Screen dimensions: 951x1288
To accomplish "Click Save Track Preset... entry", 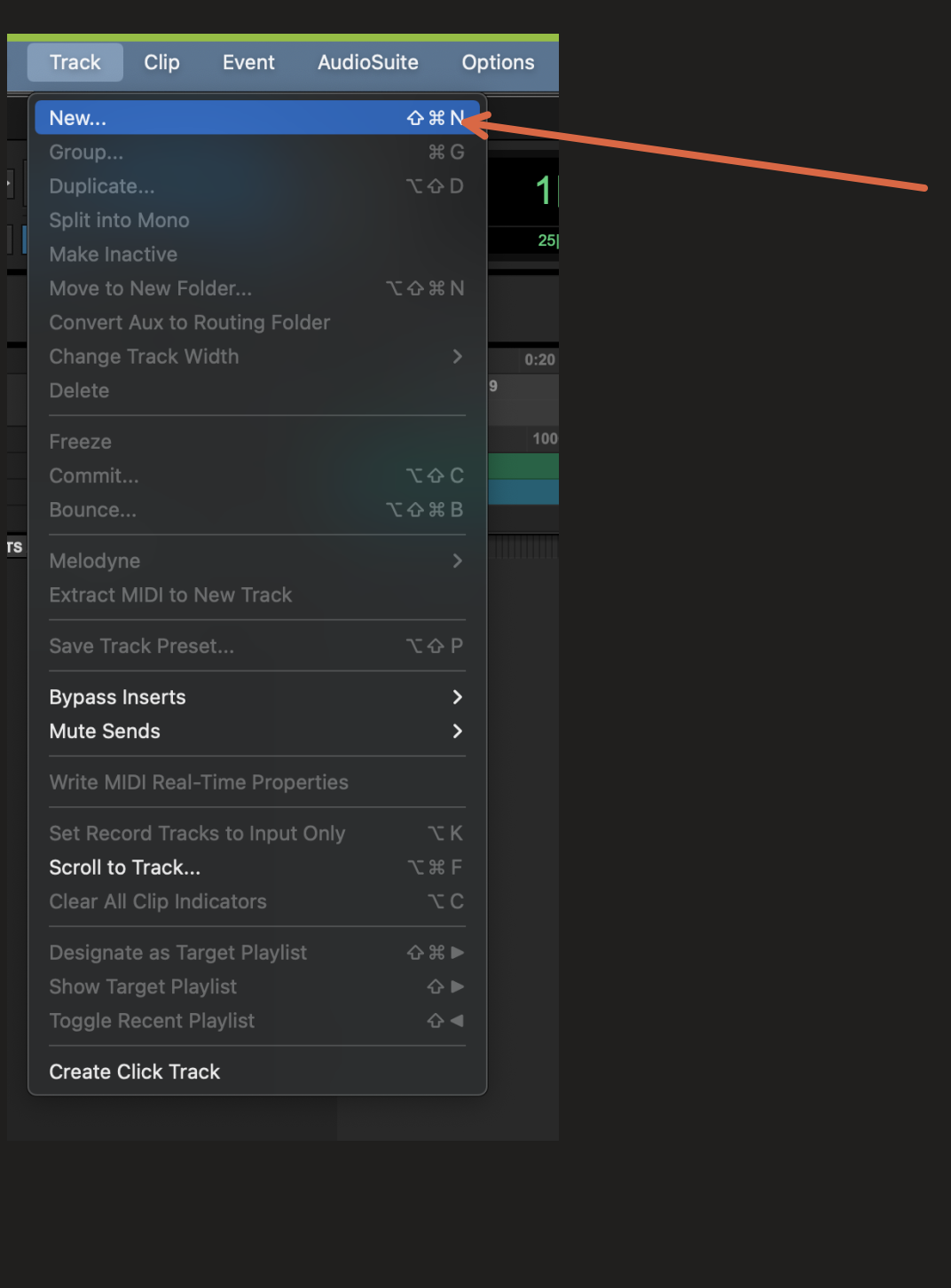I will [142, 647].
